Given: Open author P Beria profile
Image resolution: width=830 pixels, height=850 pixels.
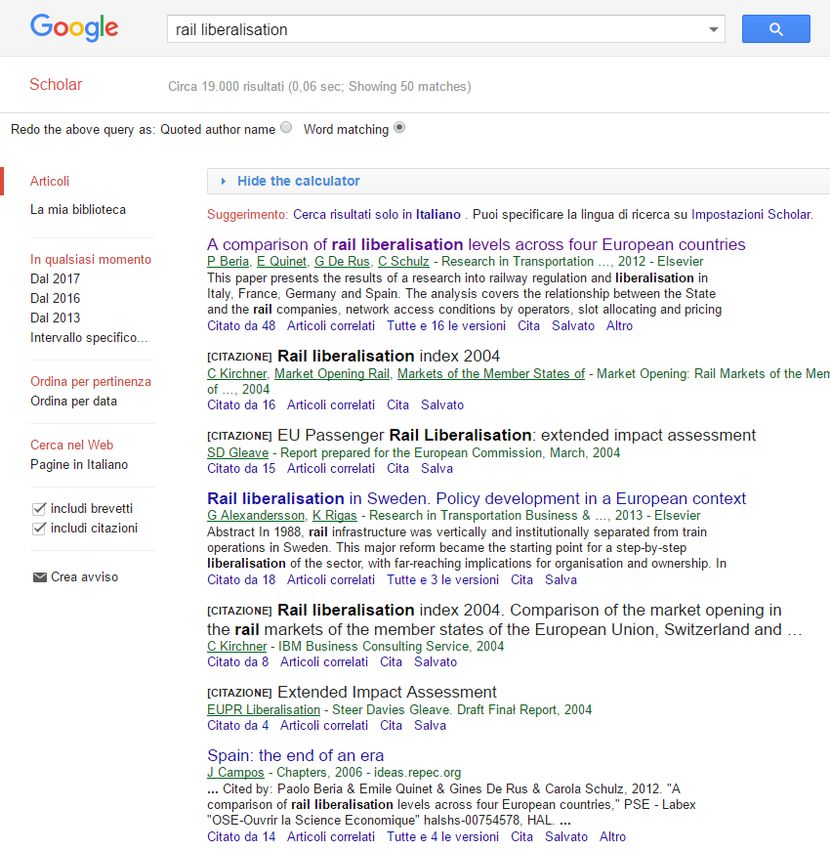Looking at the screenshot, I should (x=228, y=261).
